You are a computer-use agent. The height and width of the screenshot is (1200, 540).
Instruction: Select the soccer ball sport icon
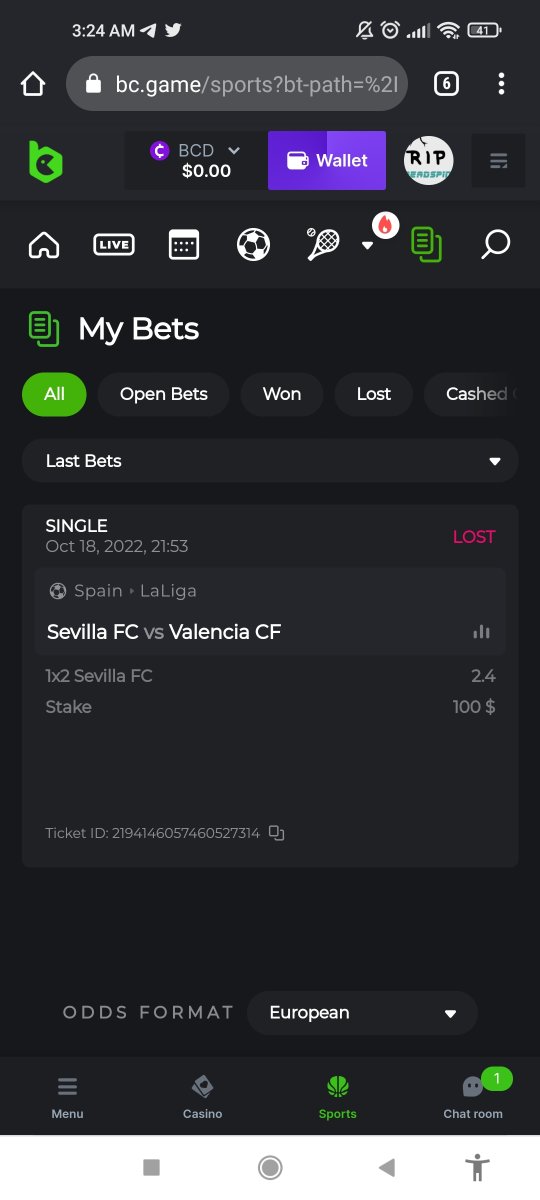coord(254,244)
